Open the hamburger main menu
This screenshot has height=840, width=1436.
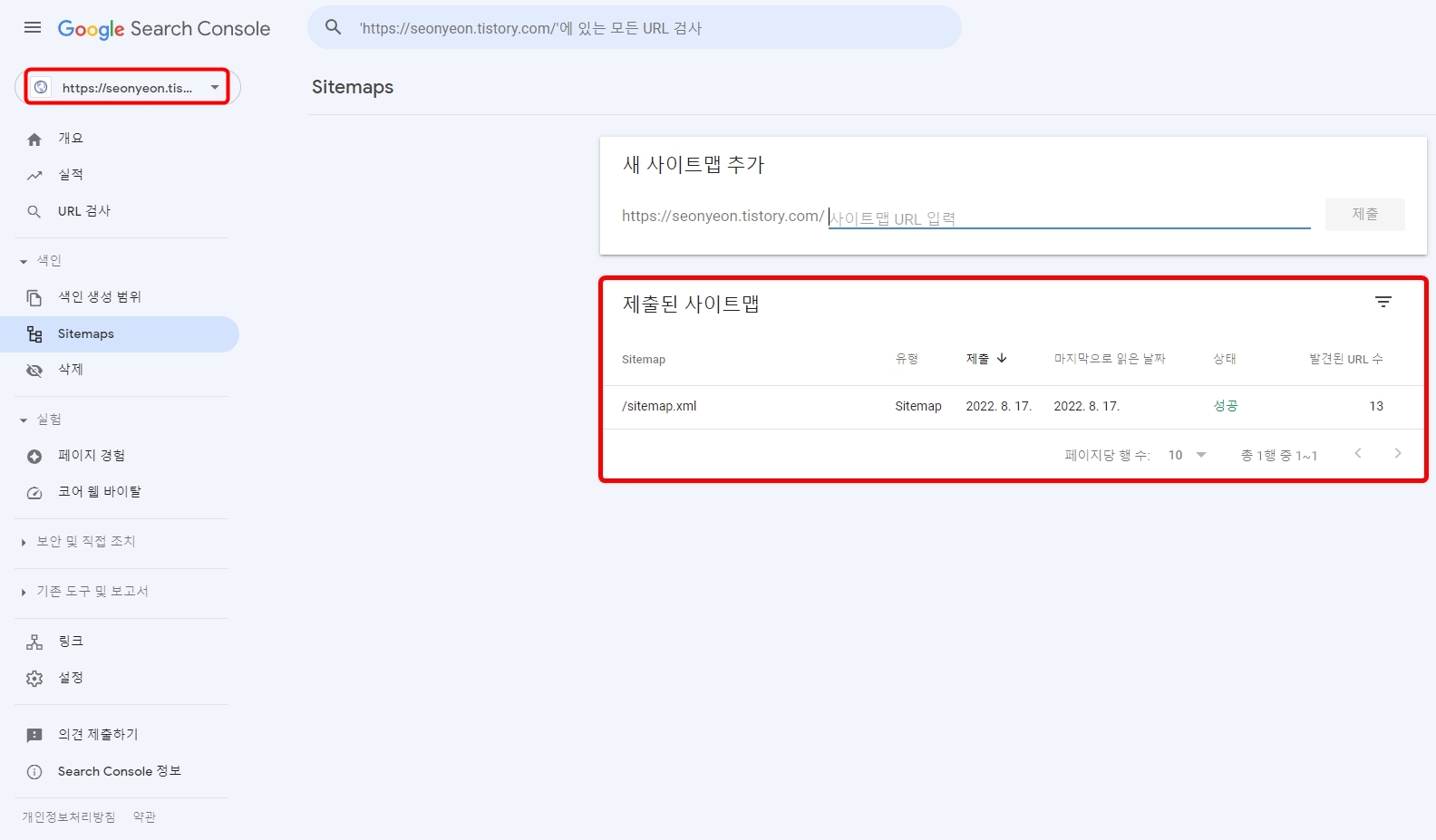point(33,28)
